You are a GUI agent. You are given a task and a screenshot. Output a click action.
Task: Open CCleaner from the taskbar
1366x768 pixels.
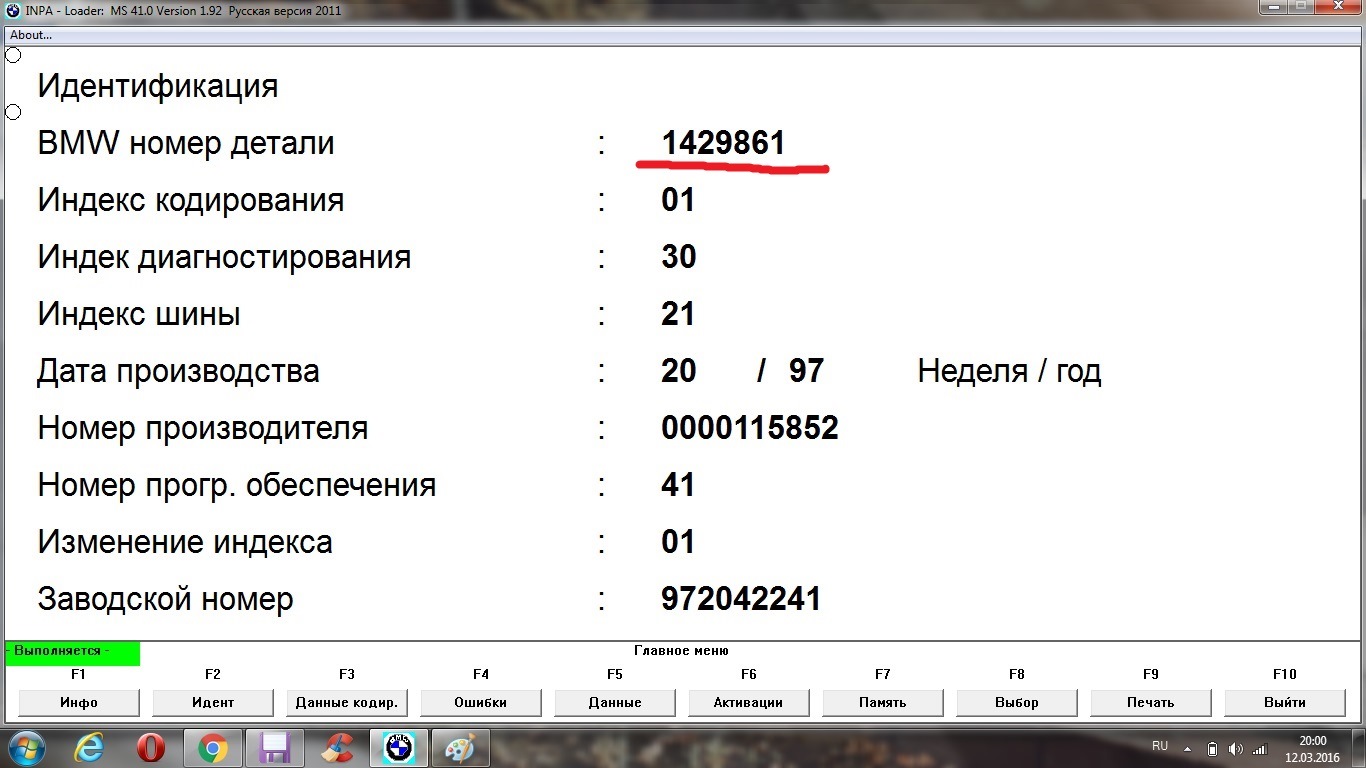[x=337, y=748]
